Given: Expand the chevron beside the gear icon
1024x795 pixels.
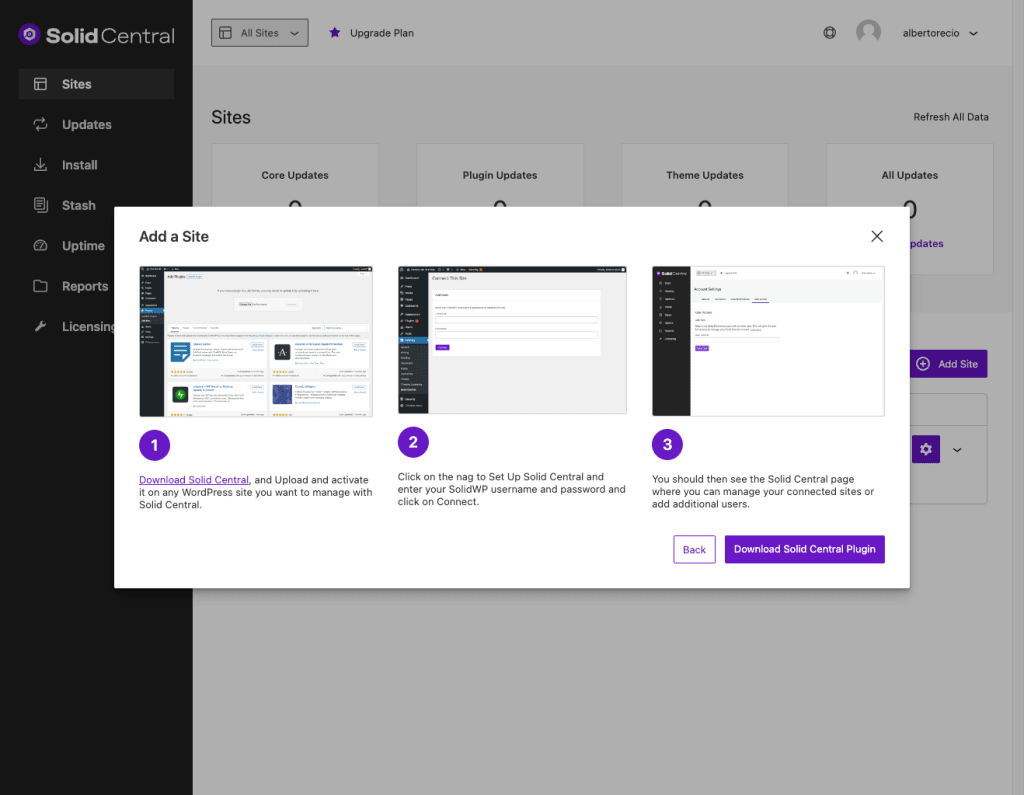Looking at the screenshot, I should [957, 450].
